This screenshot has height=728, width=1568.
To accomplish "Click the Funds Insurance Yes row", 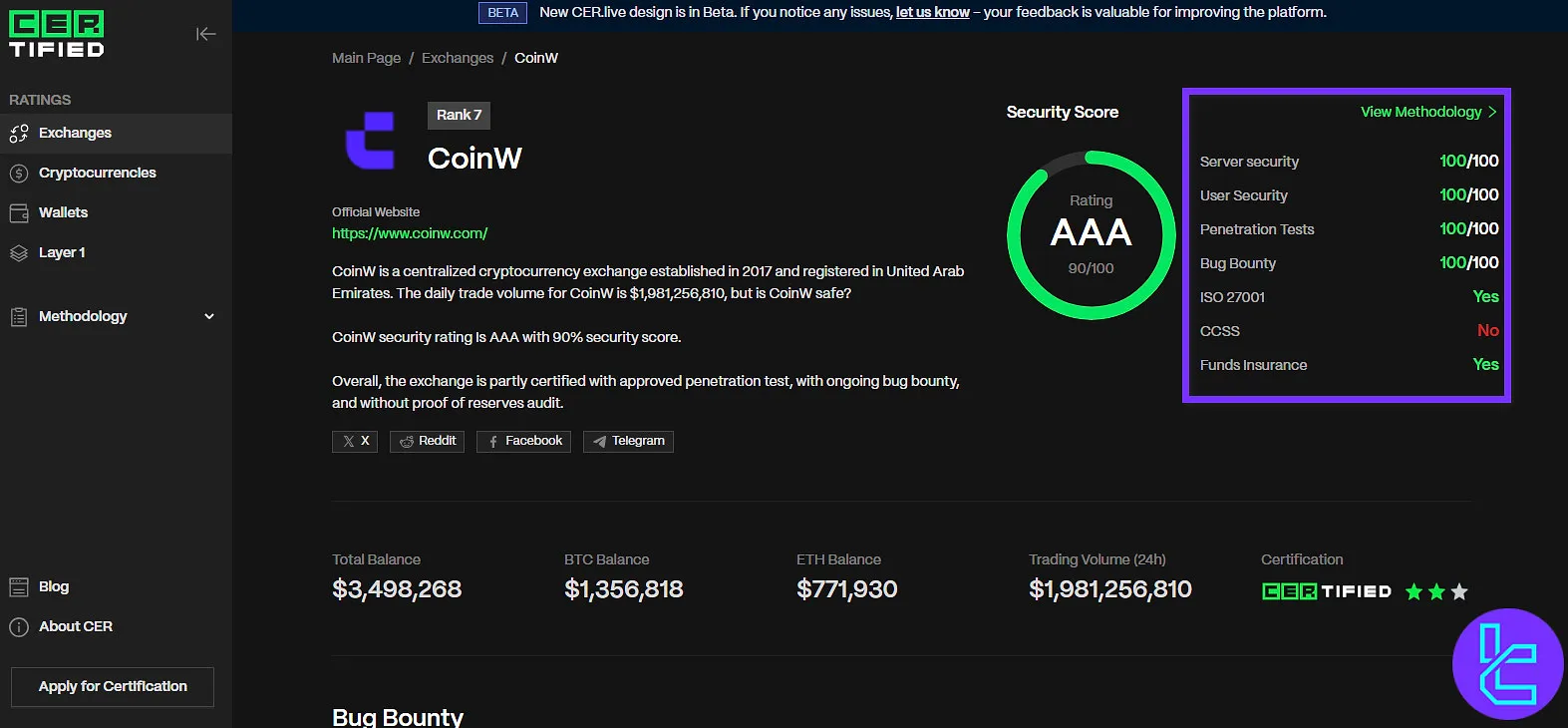I will pos(1349,364).
